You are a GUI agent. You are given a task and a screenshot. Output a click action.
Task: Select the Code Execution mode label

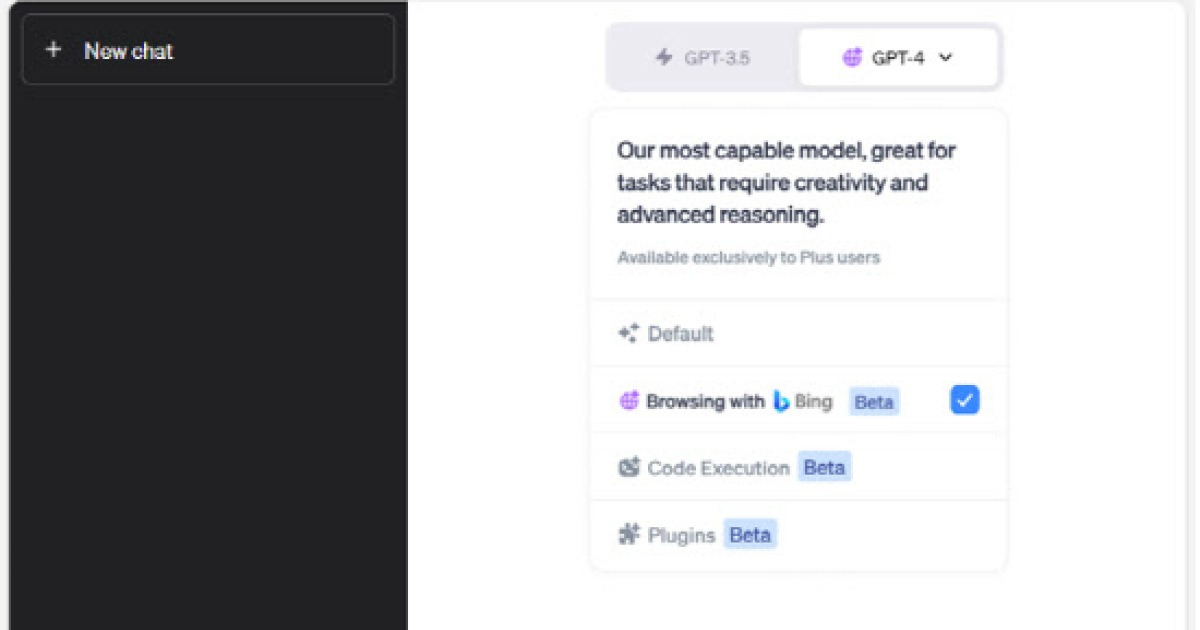[x=718, y=468]
